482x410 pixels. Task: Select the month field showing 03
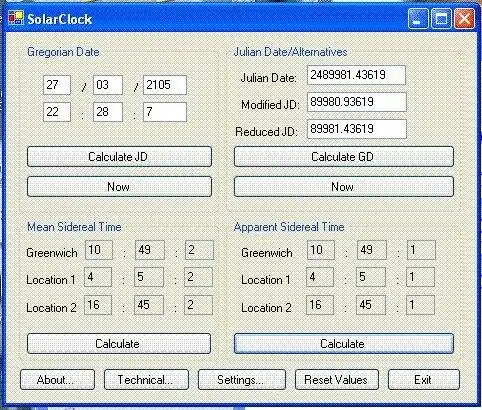click(x=108, y=85)
